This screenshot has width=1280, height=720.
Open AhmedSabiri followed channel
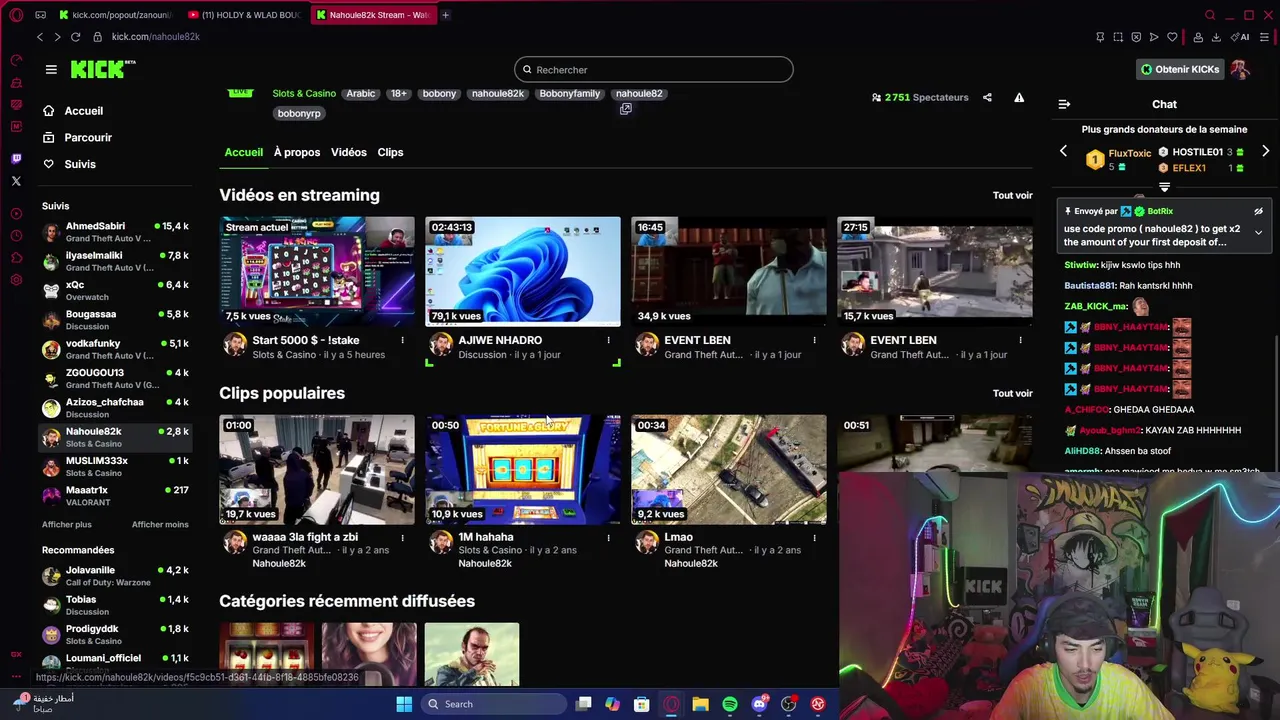click(115, 232)
